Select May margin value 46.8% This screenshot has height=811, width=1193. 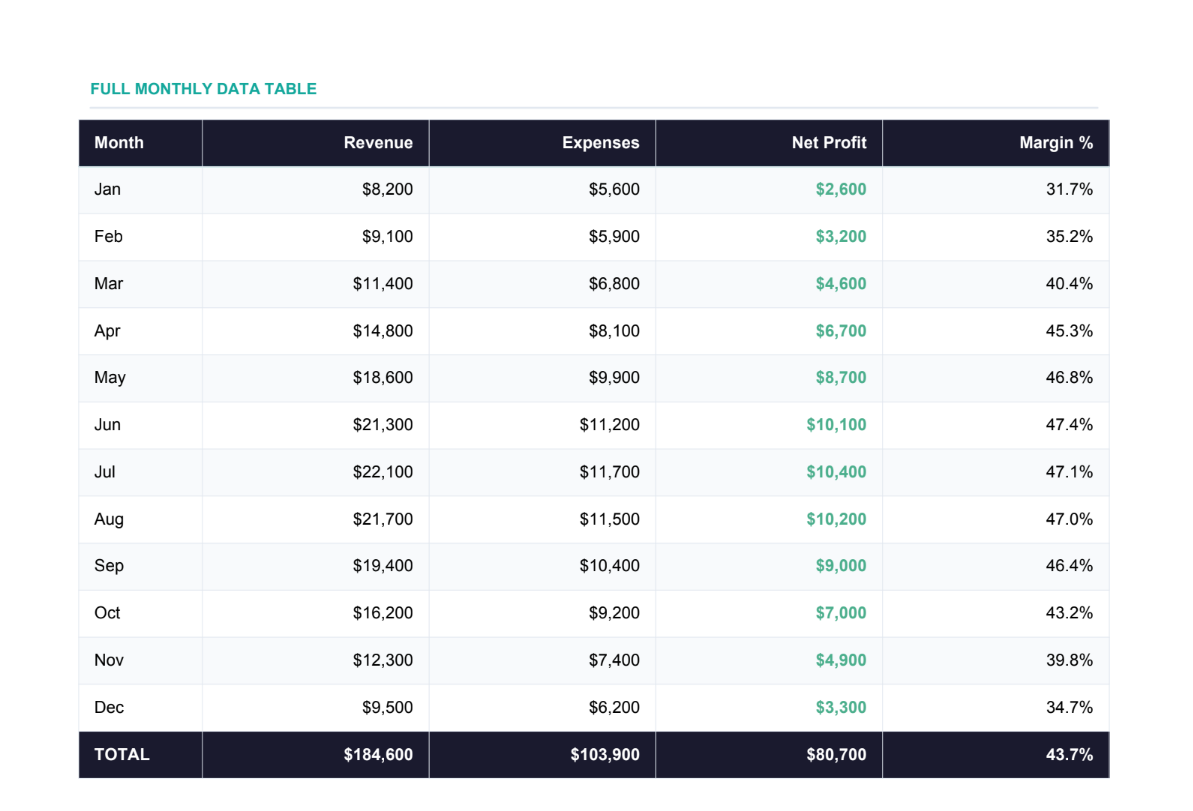(x=1069, y=378)
